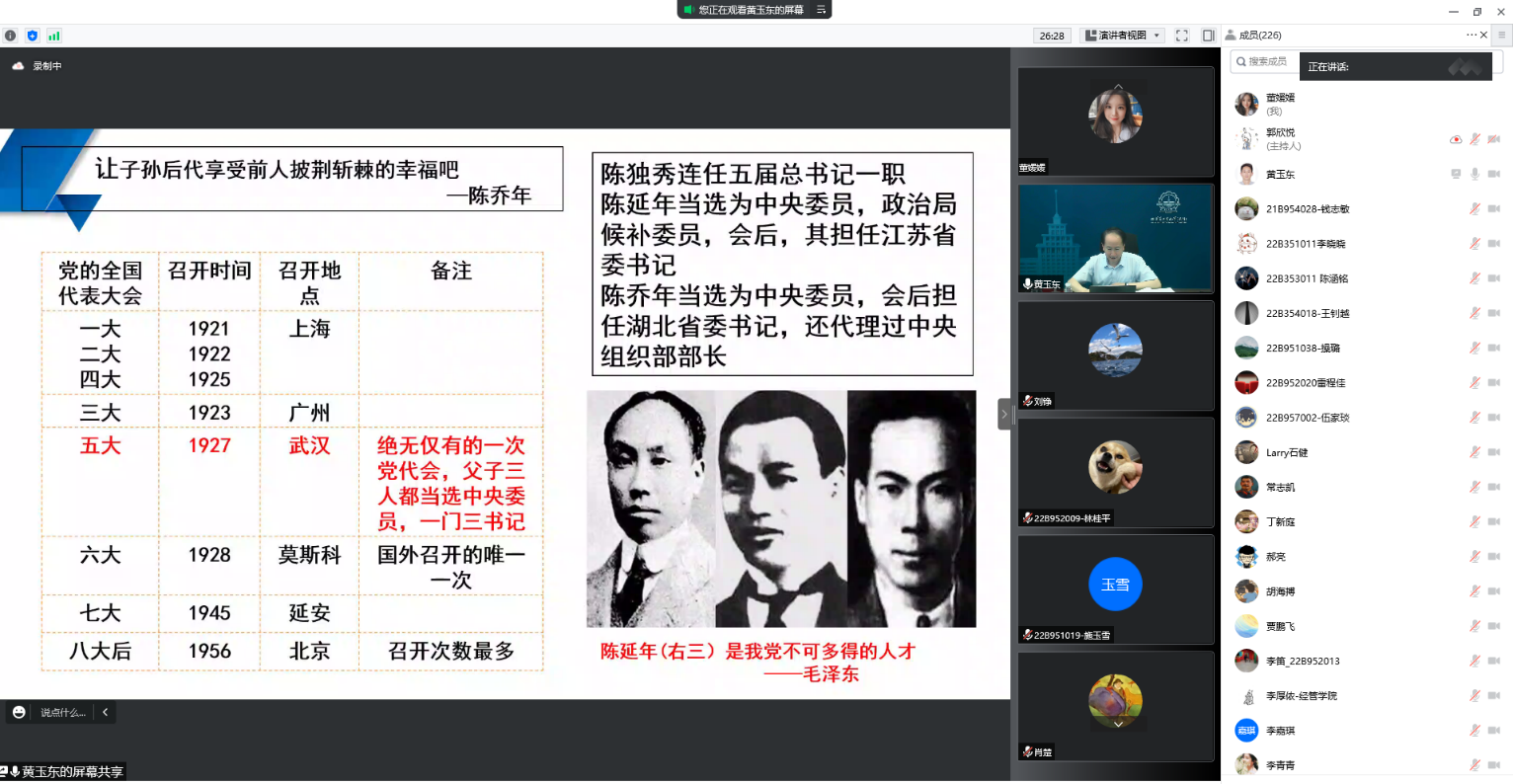The width and height of the screenshot is (1513, 784).
Task: Click the hamburger menu in panel top-right corner
Action: tap(1502, 35)
